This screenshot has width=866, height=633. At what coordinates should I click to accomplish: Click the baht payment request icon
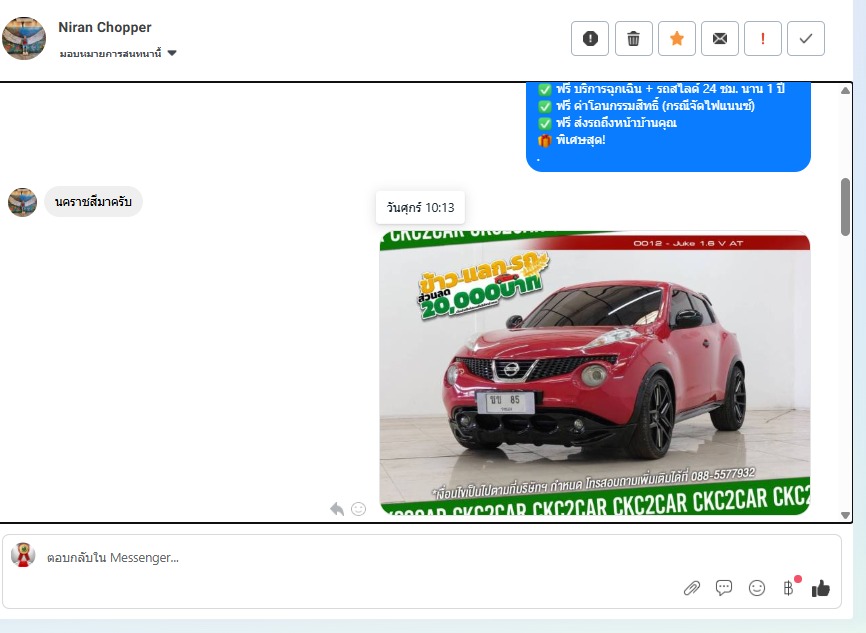(x=789, y=588)
